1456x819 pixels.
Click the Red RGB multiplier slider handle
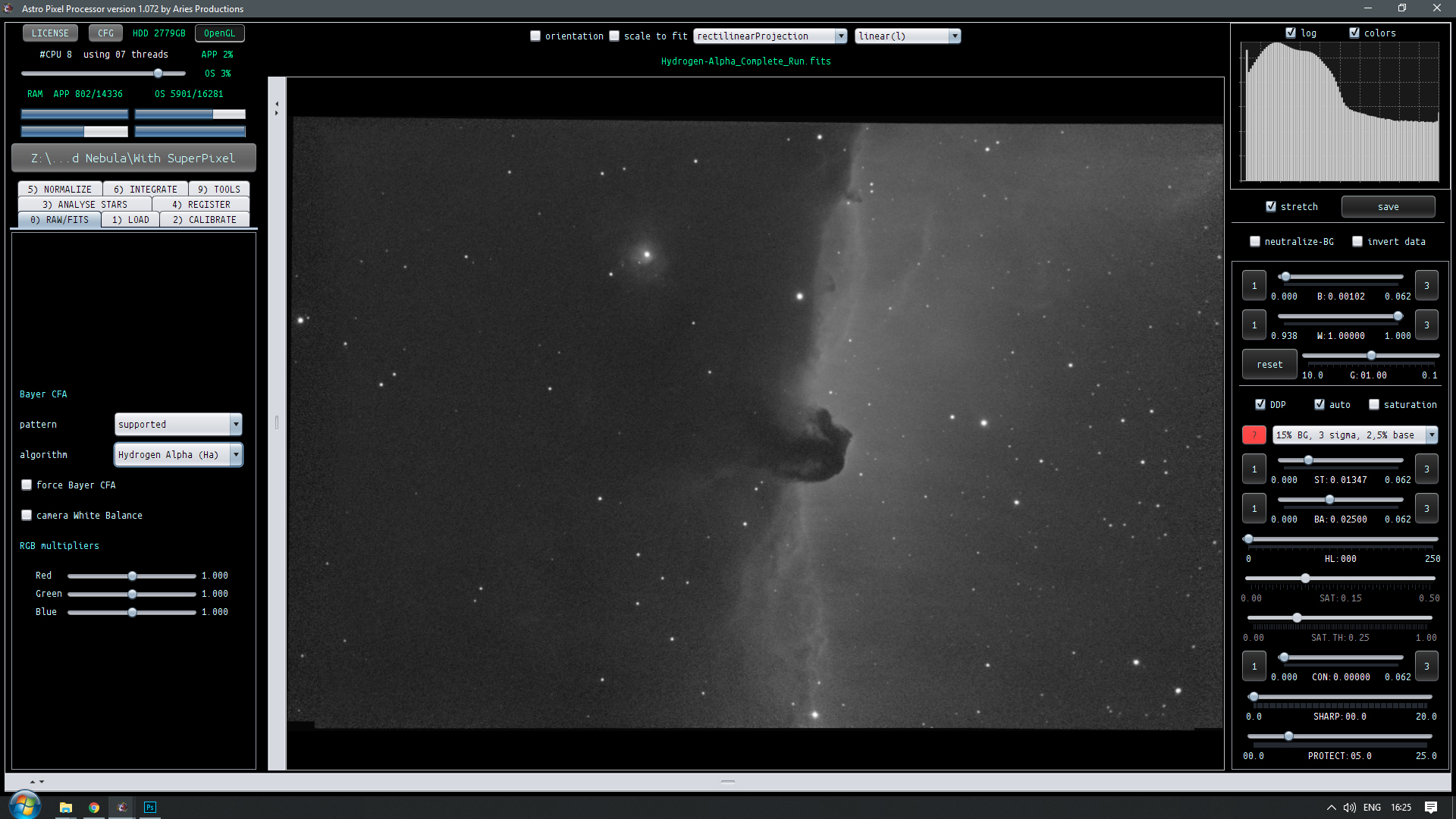pyautogui.click(x=133, y=576)
